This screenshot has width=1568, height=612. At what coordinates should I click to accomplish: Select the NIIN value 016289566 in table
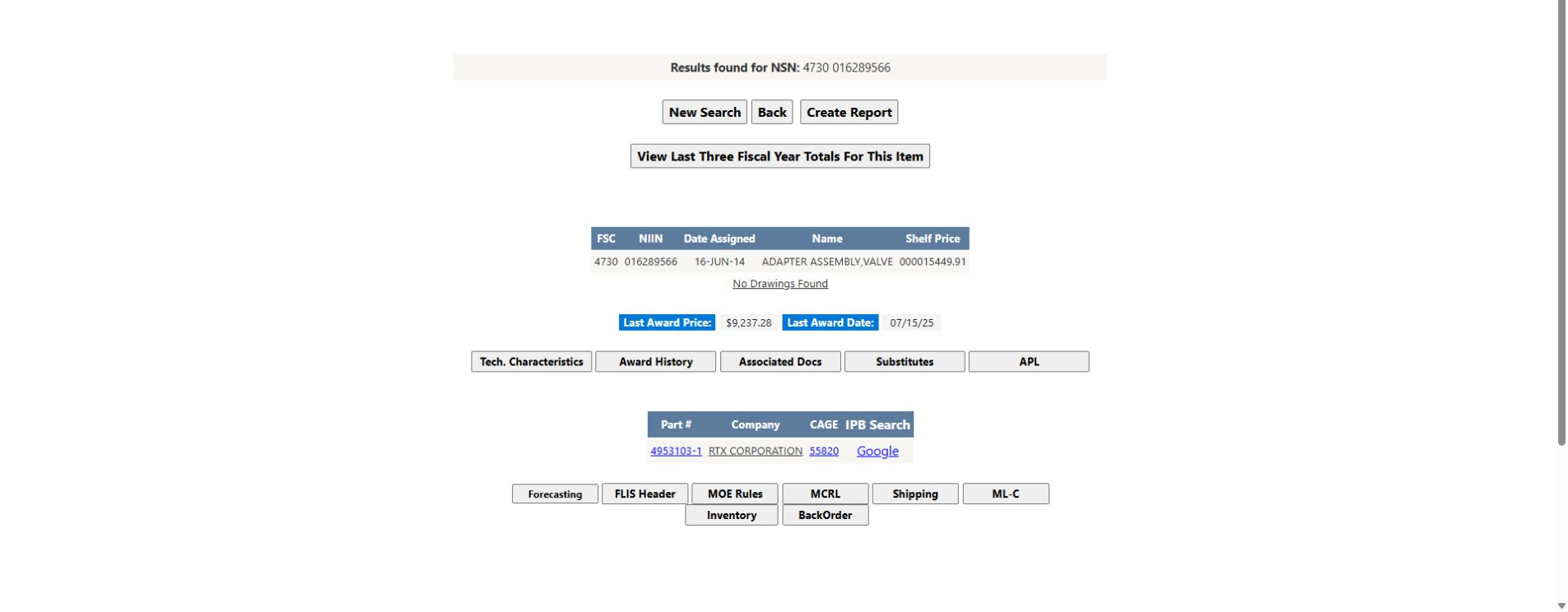(651, 262)
